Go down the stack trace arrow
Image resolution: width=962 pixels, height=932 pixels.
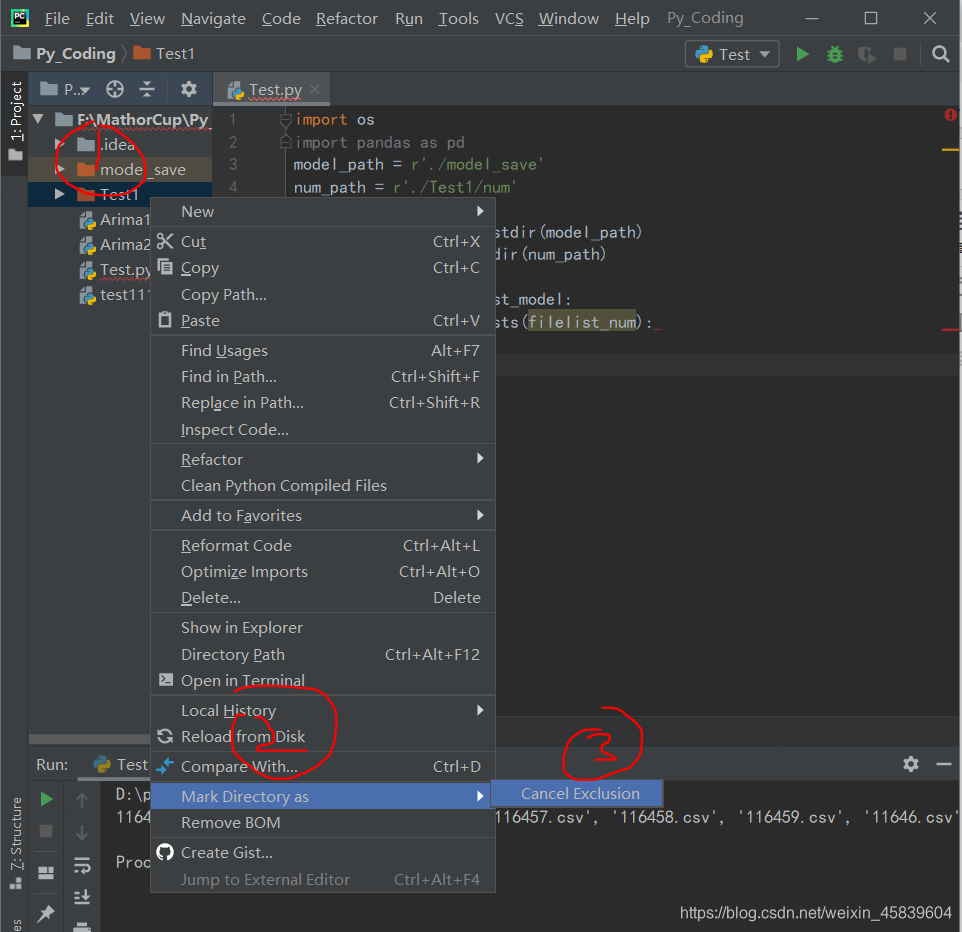[82, 833]
